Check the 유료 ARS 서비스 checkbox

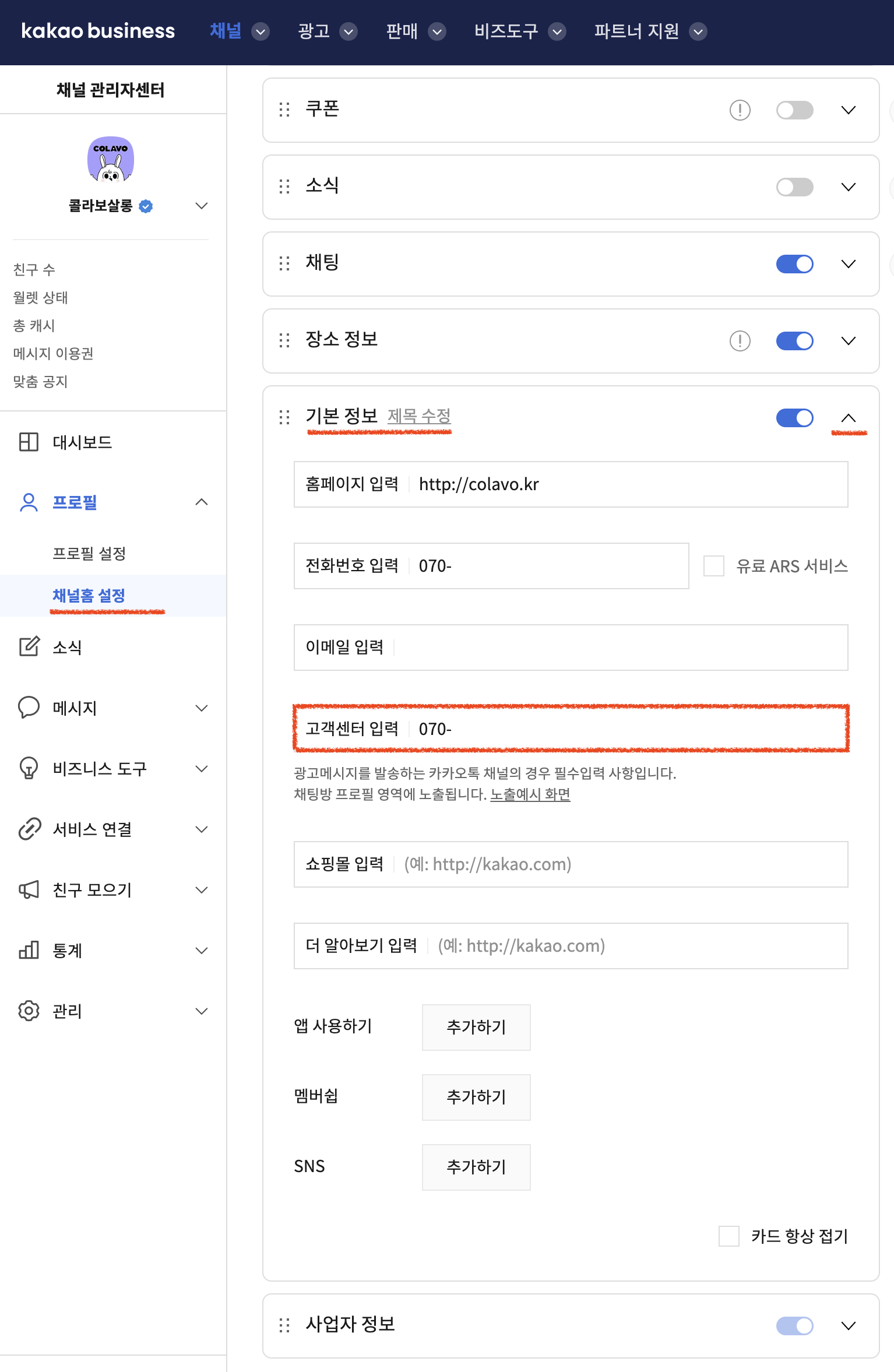713,566
